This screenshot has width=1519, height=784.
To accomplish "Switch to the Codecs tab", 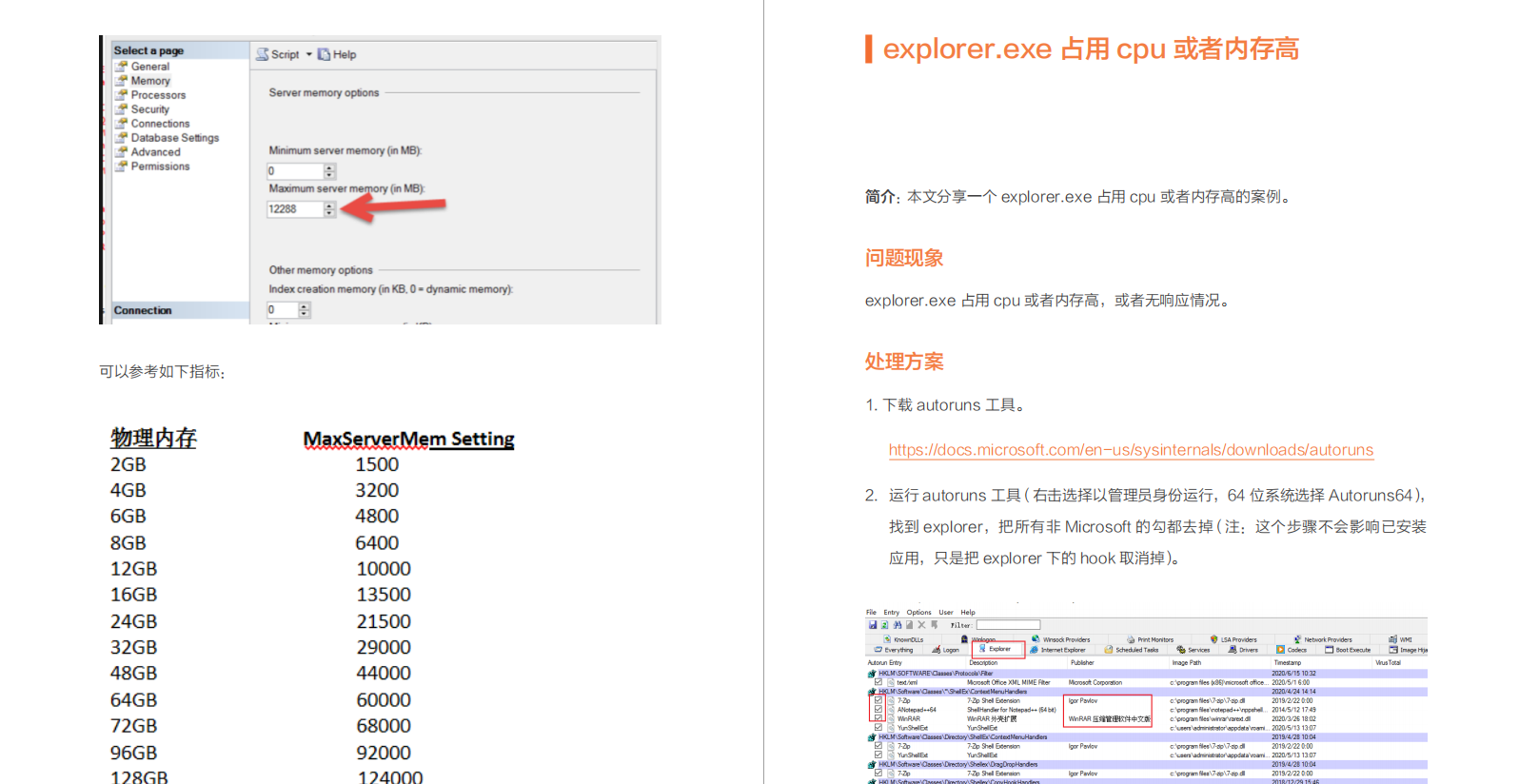I will pyautogui.click(x=1292, y=650).
